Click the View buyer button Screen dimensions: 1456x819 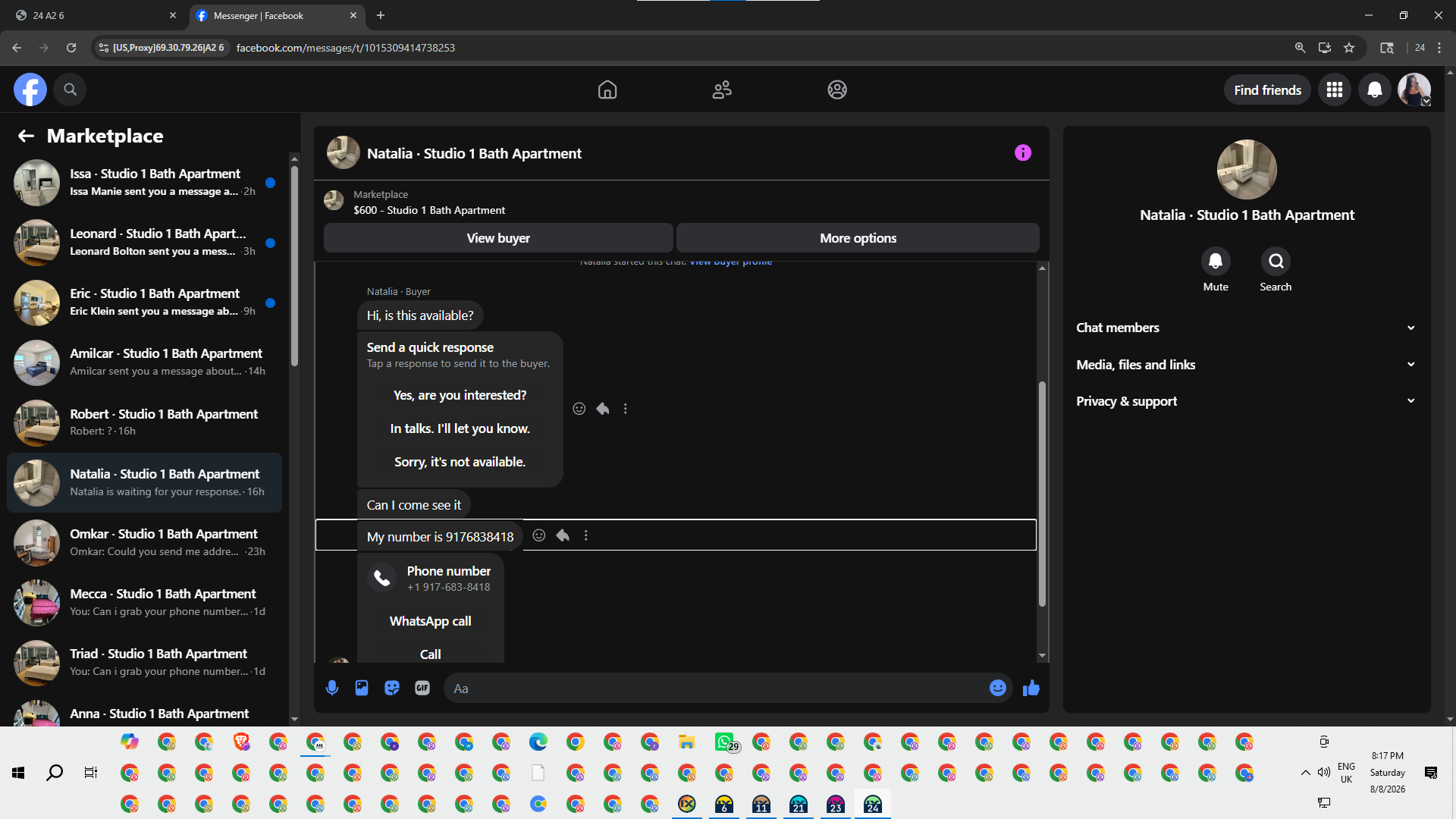coord(498,238)
